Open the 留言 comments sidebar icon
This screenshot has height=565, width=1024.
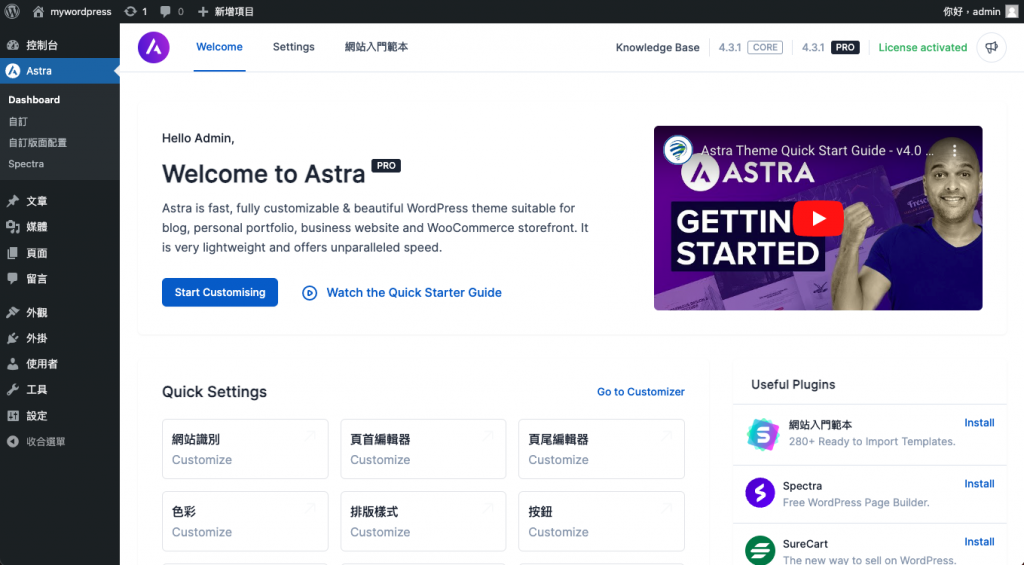click(12, 278)
